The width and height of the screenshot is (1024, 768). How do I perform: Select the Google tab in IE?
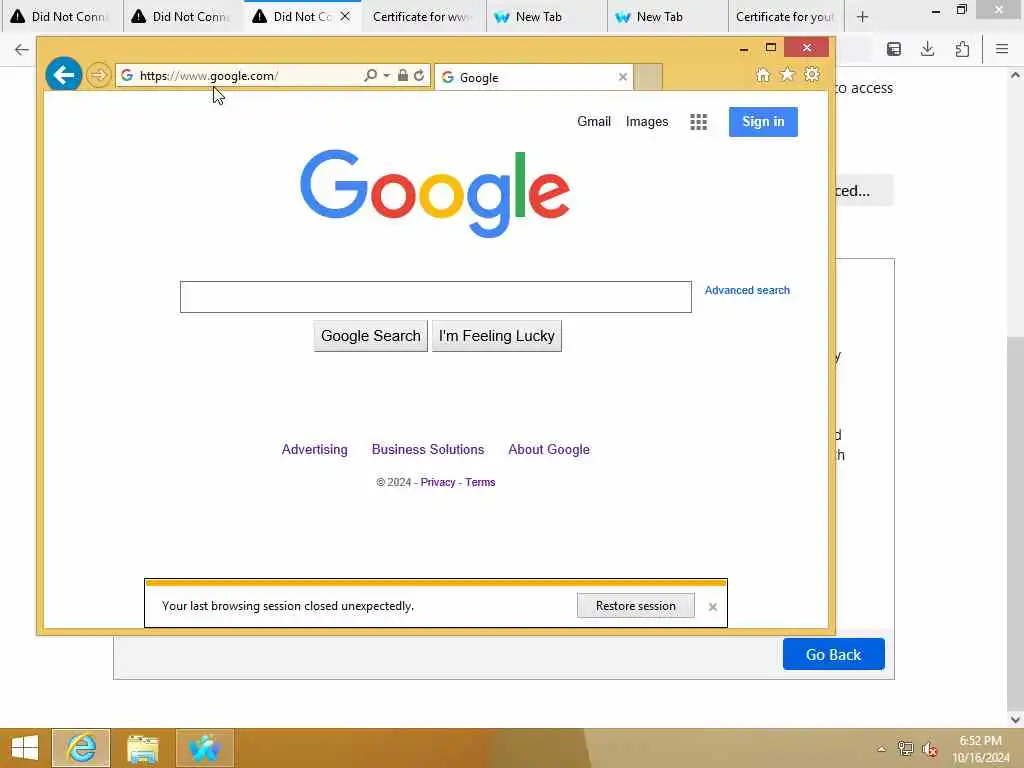533,77
